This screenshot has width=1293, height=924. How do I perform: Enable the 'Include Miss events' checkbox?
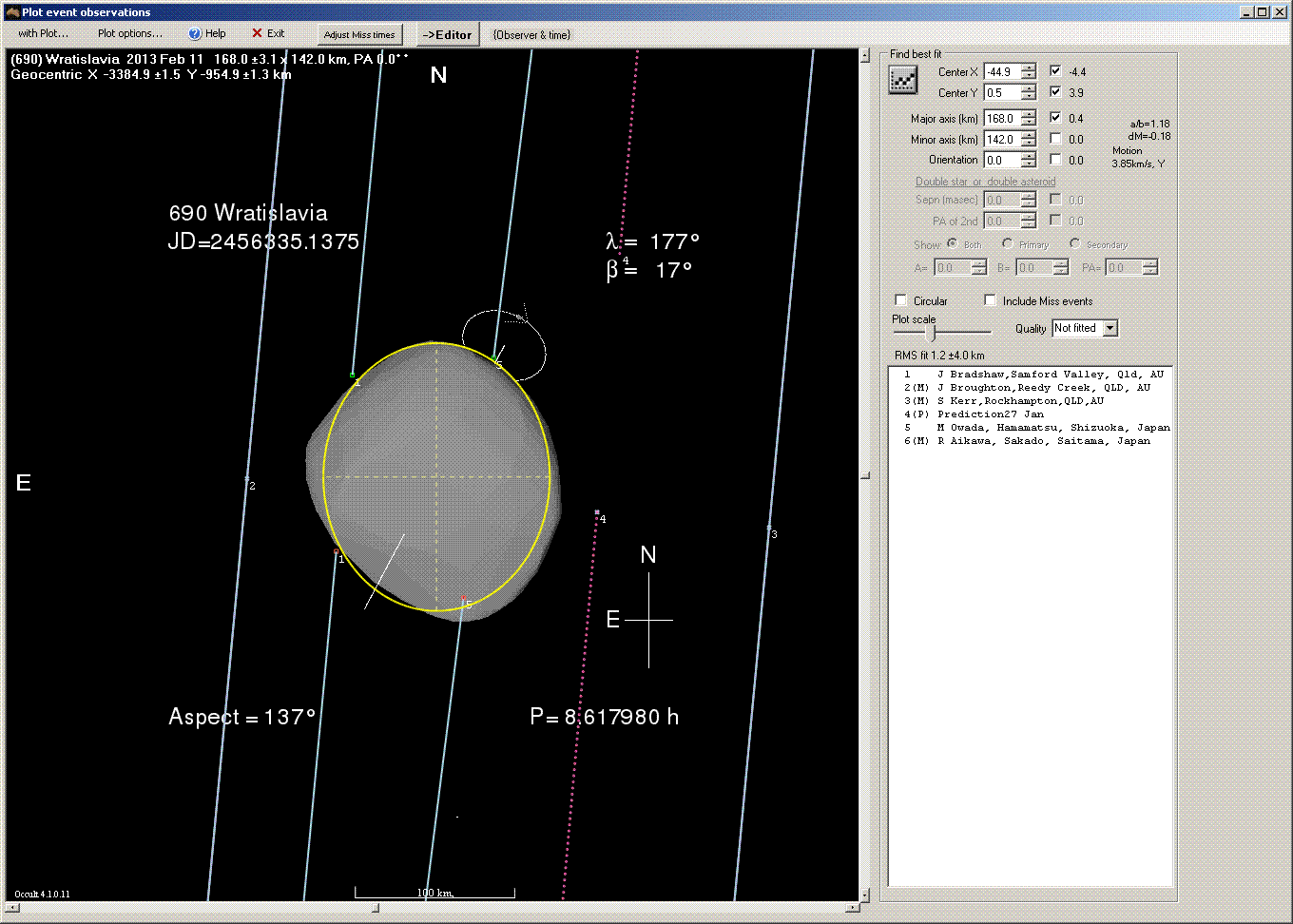click(990, 300)
